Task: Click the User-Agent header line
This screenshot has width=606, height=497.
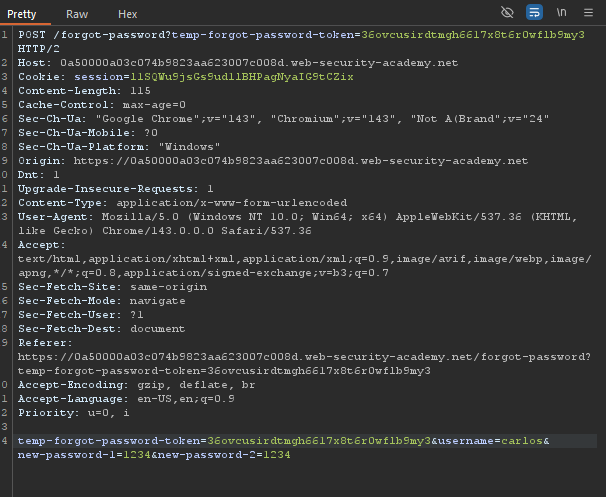Action: pos(298,217)
